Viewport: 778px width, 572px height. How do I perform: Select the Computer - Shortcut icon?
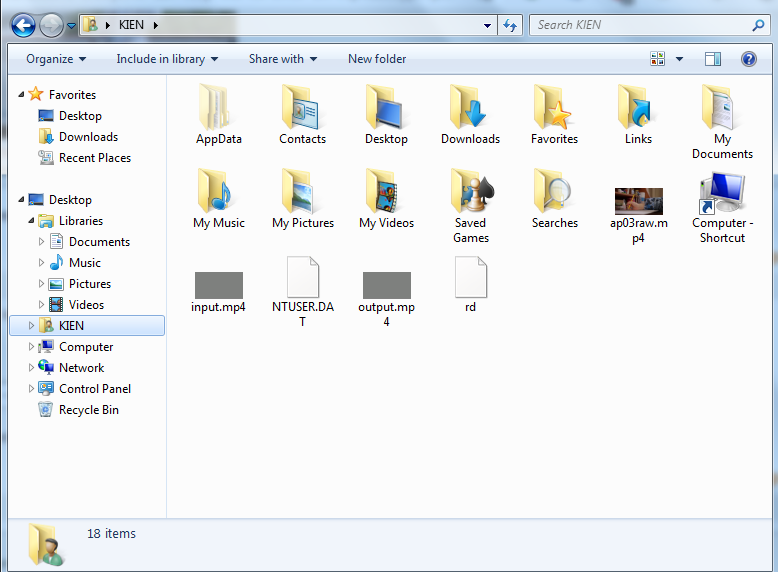coord(722,207)
